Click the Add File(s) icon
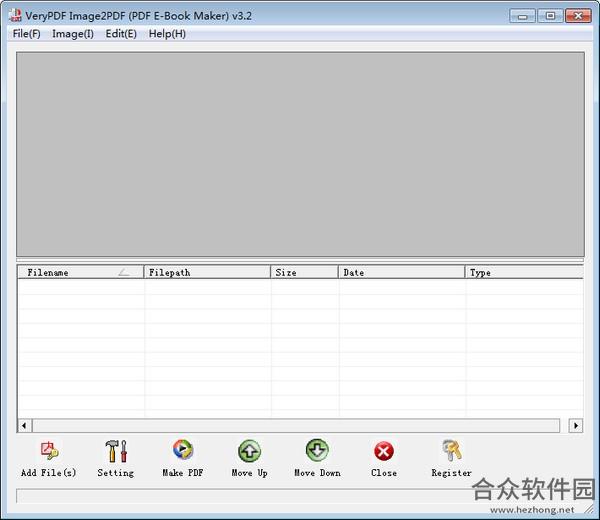The height and width of the screenshot is (520, 600). (49, 451)
